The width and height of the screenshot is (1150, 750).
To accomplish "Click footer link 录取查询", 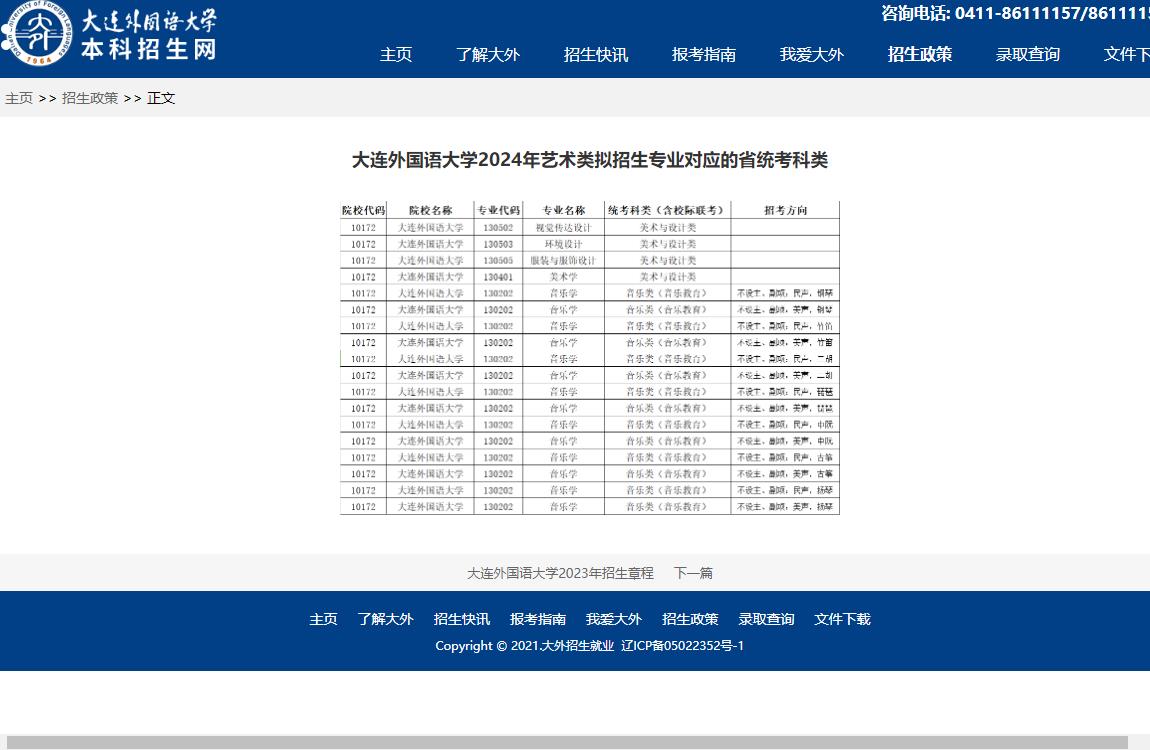I will (x=766, y=619).
